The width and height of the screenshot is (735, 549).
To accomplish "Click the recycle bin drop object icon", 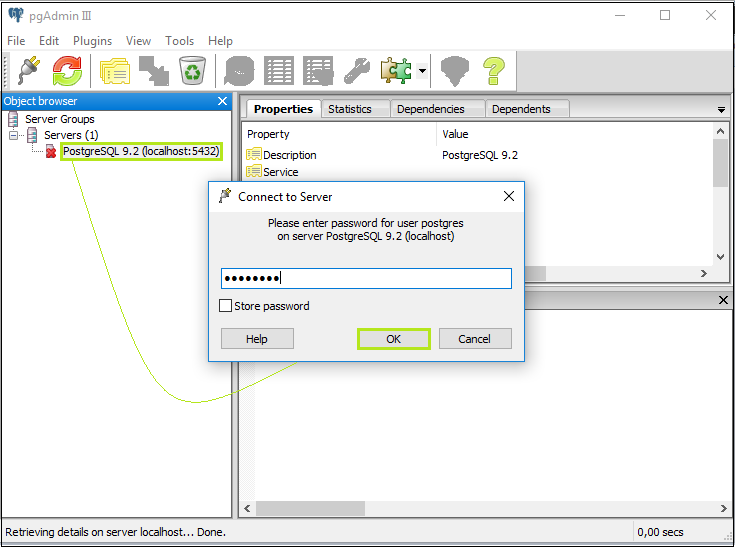I will click(192, 71).
